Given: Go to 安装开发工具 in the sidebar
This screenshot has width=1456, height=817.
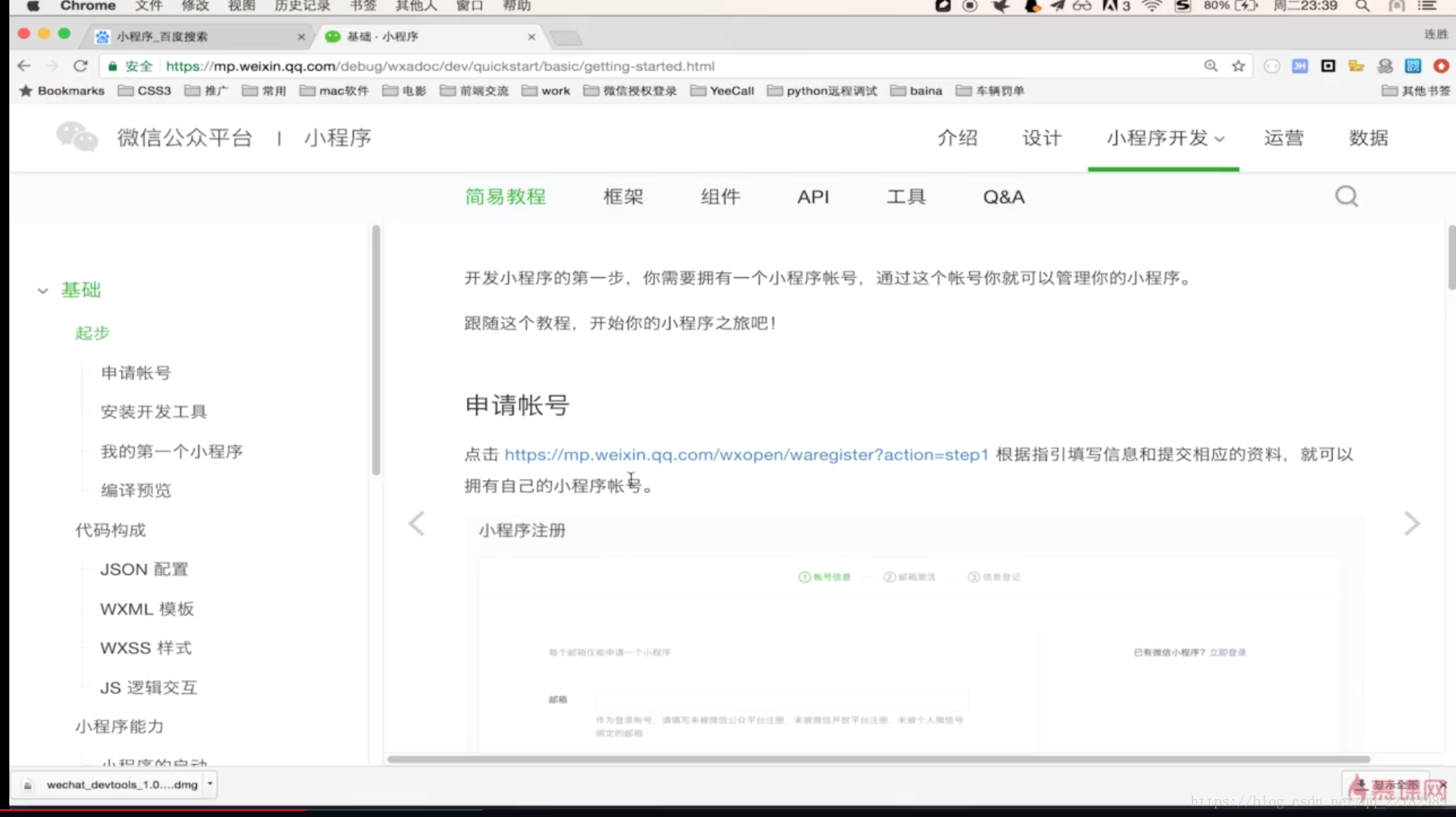Looking at the screenshot, I should pos(154,412).
